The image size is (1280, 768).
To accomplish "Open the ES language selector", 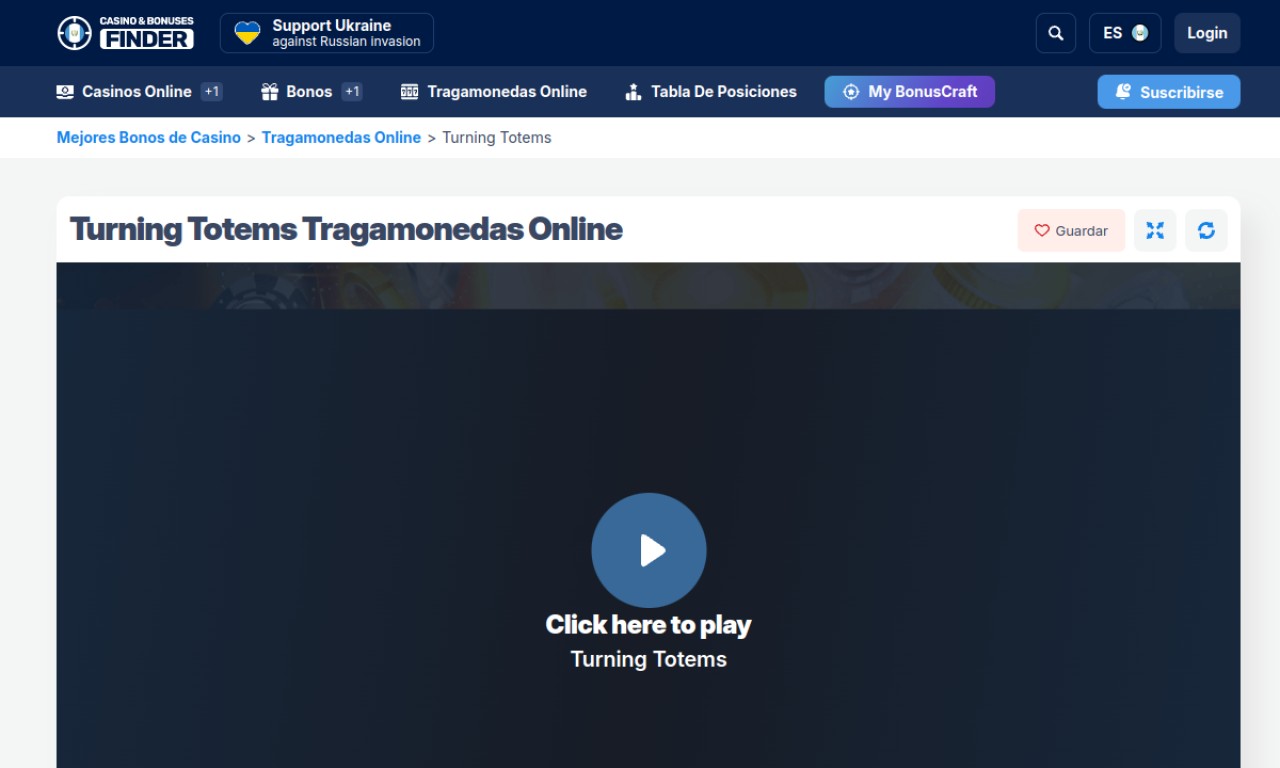I will [1125, 33].
